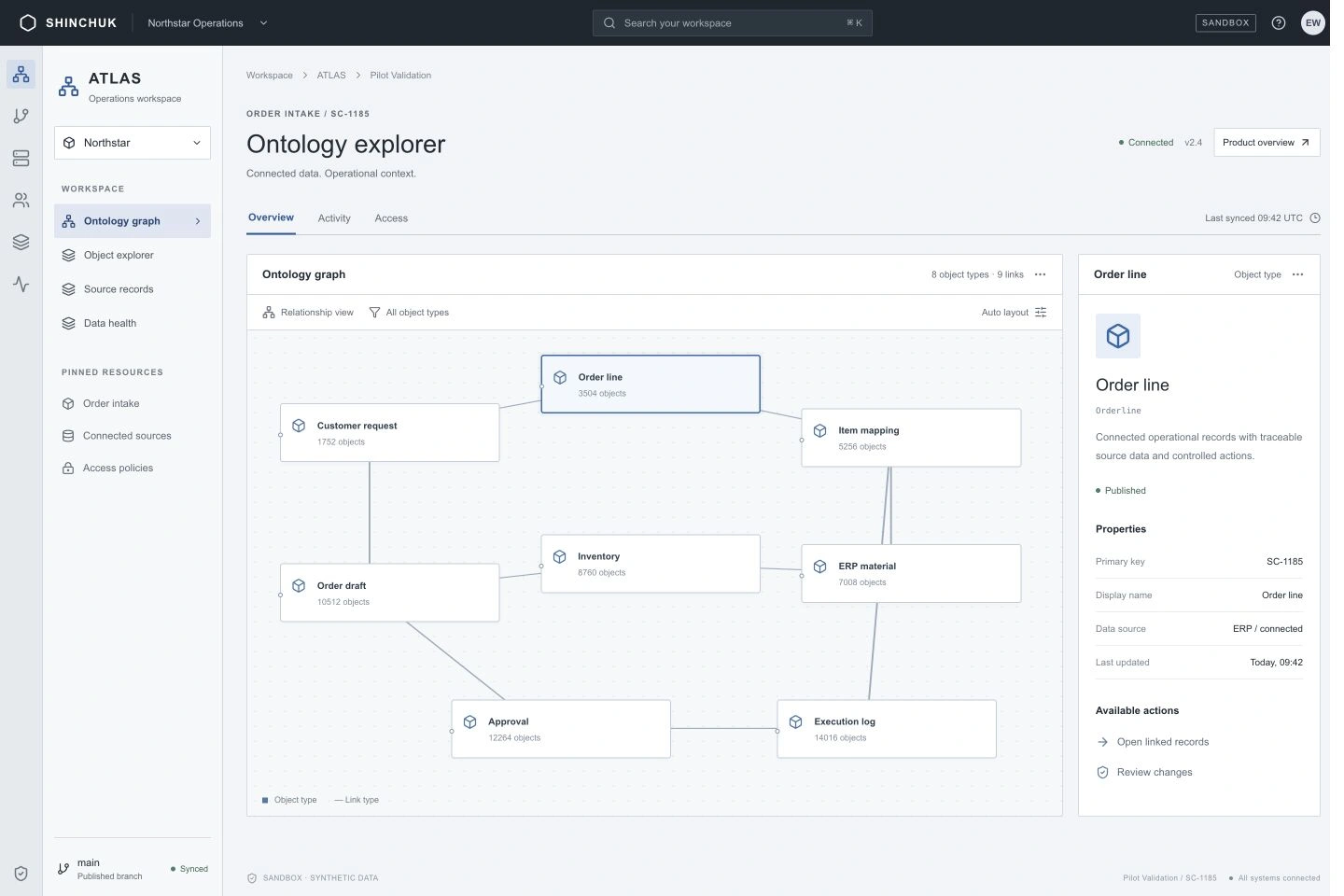This screenshot has width=1344, height=896.
Task: Click Review changes action
Action: pyautogui.click(x=1145, y=772)
